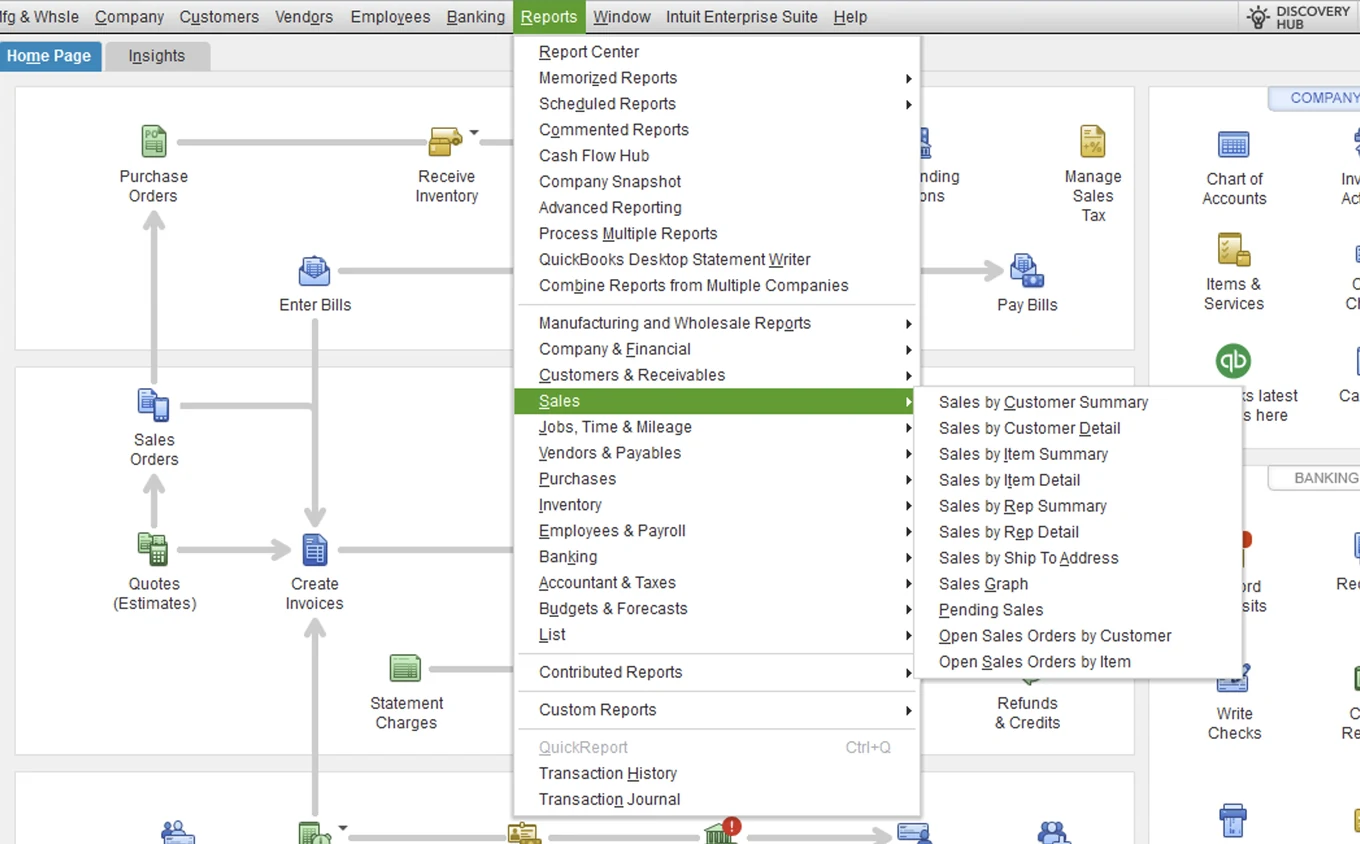1360x844 pixels.
Task: Open the Help menu
Action: pos(850,17)
